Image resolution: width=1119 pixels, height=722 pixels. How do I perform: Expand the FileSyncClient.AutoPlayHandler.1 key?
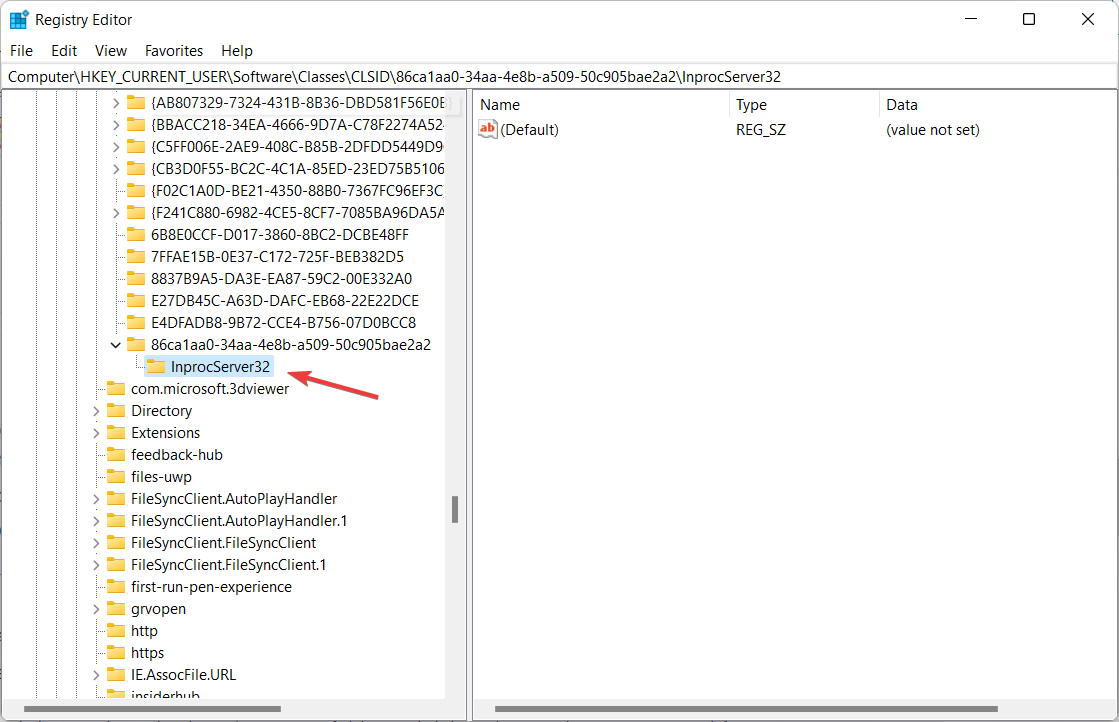pos(96,522)
